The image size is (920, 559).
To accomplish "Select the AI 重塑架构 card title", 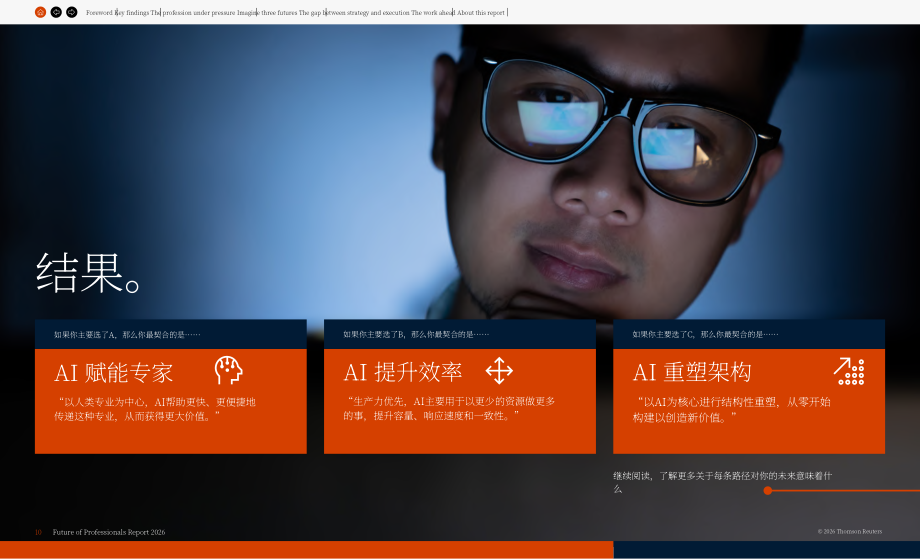I will coord(692,372).
